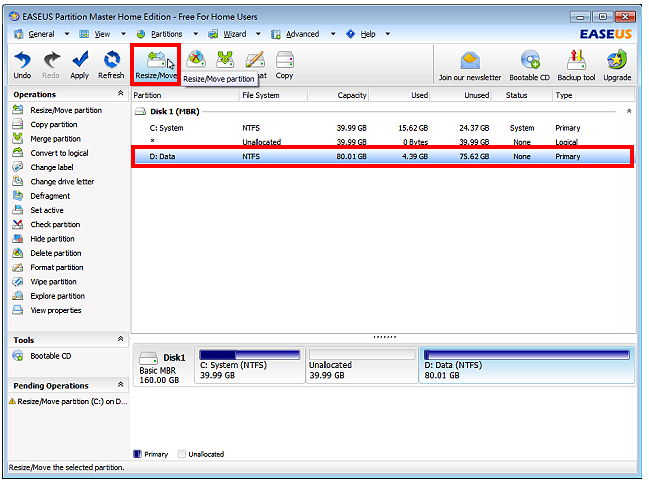Screen dimensions: 649x482
Task: Click the Redo toolbar icon
Action: click(51, 60)
